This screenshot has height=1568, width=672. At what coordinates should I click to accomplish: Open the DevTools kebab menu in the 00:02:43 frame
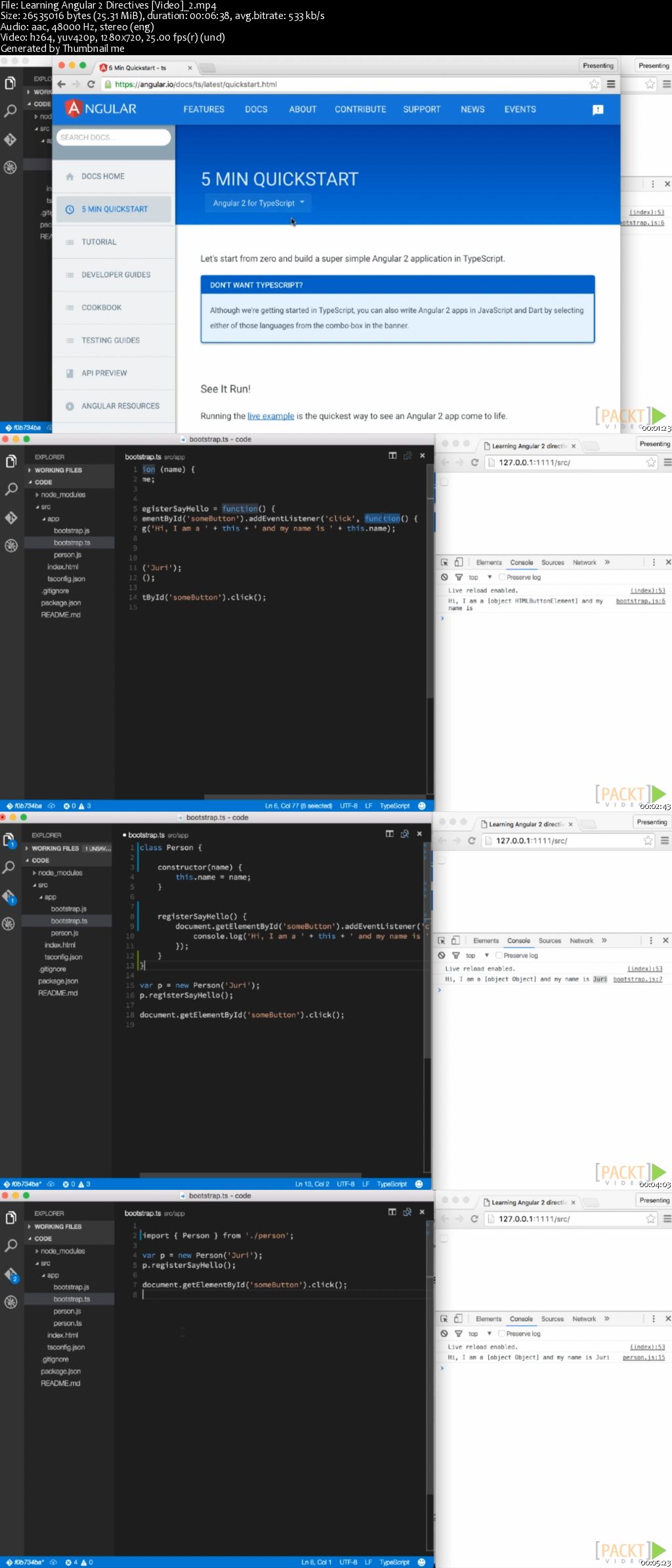(654, 563)
